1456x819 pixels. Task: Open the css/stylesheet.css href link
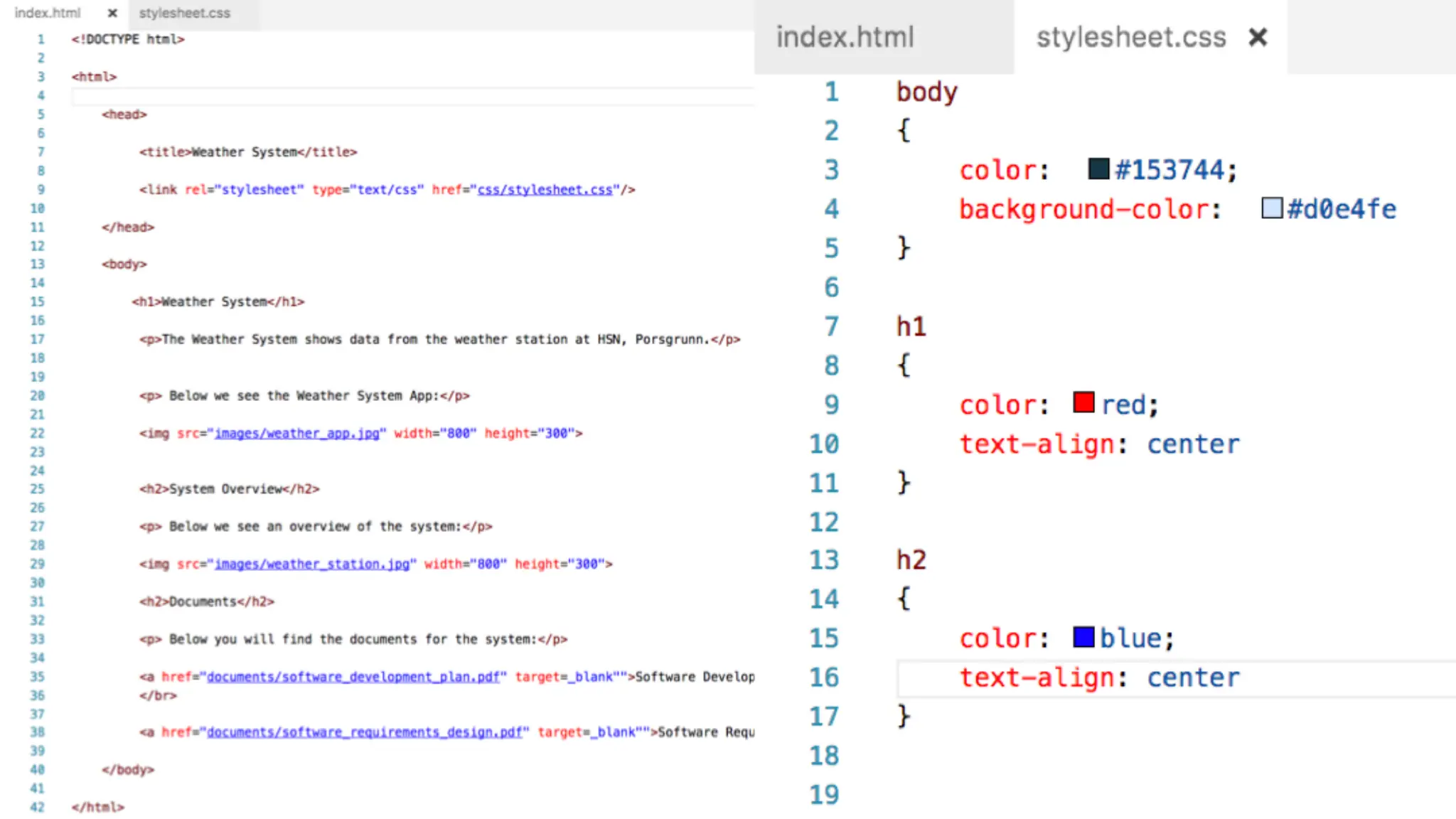(545, 190)
